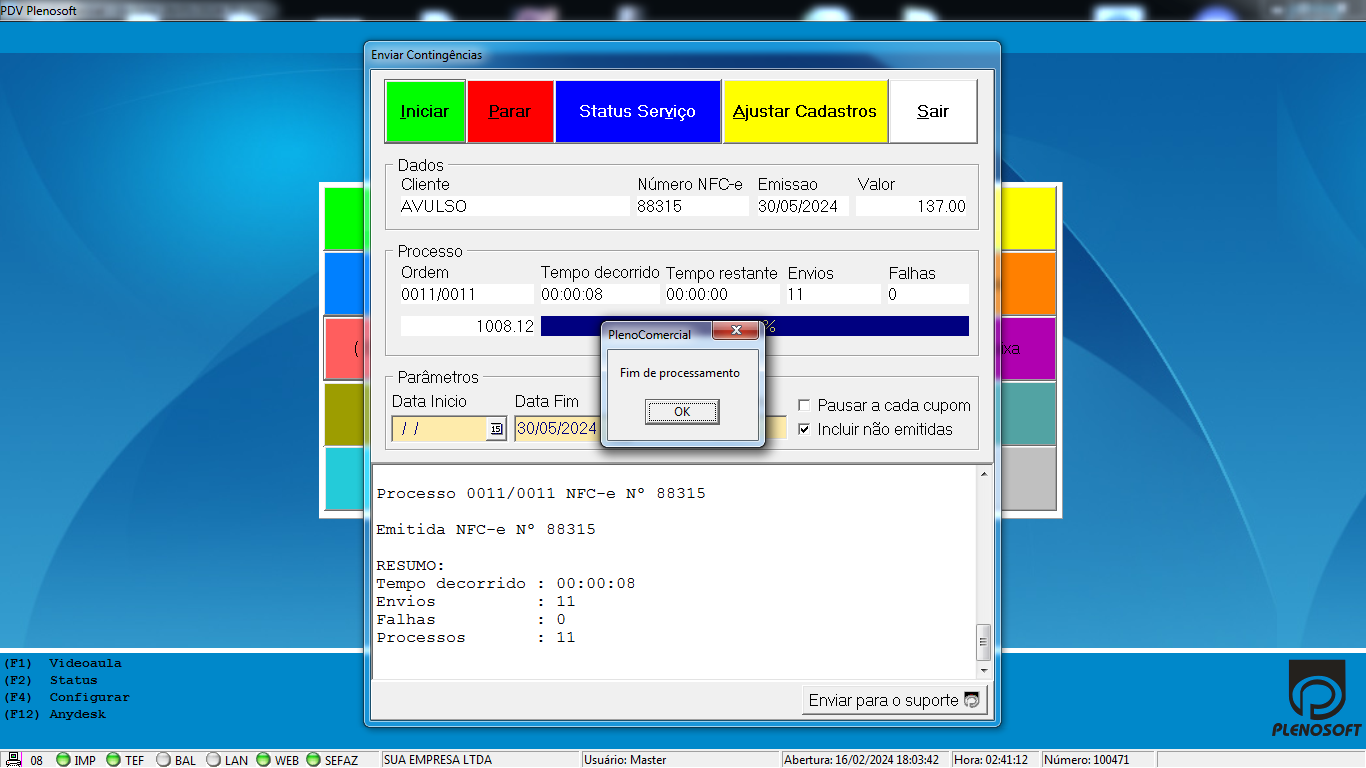Click the teal tile in the main window
Screen dimensions: 1366x768
pyautogui.click(x=1028, y=414)
